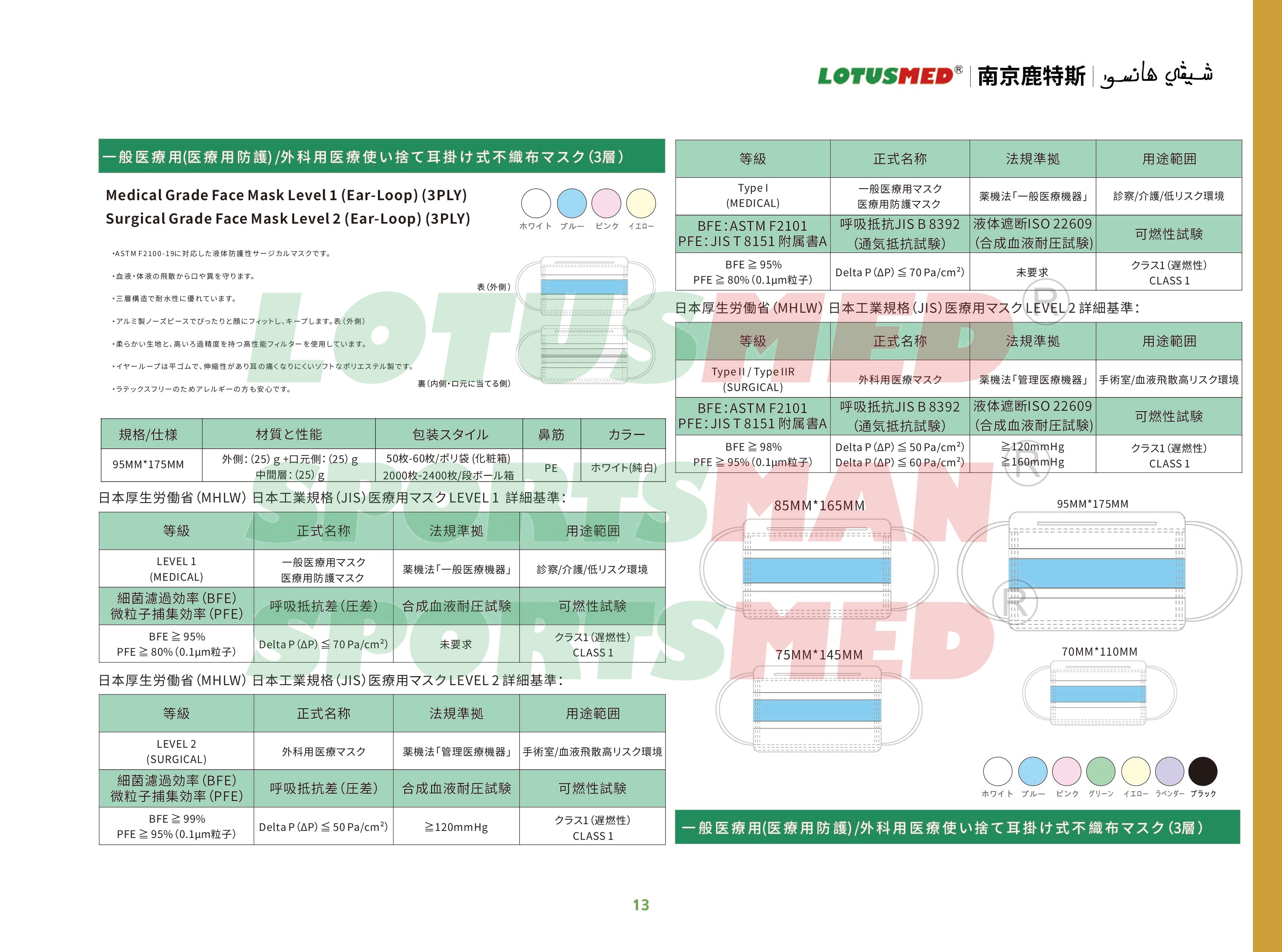Click page number 13
1282x952 pixels.
pos(641,905)
